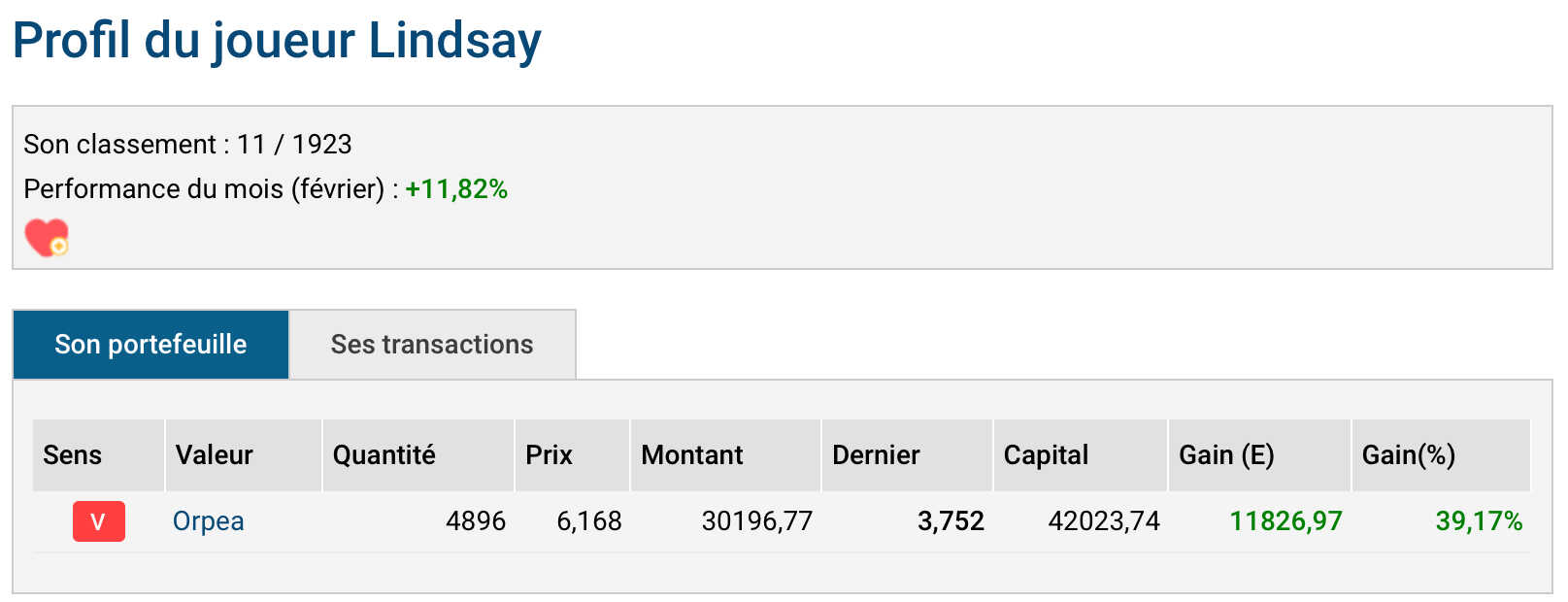
Task: Click the Profil du joueur Lindsay heading
Action: (x=277, y=42)
